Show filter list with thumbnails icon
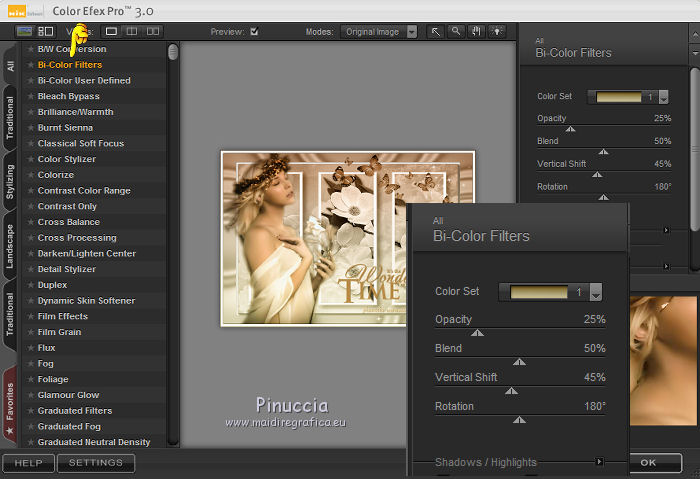Image resolution: width=700 pixels, height=479 pixels. point(43,32)
